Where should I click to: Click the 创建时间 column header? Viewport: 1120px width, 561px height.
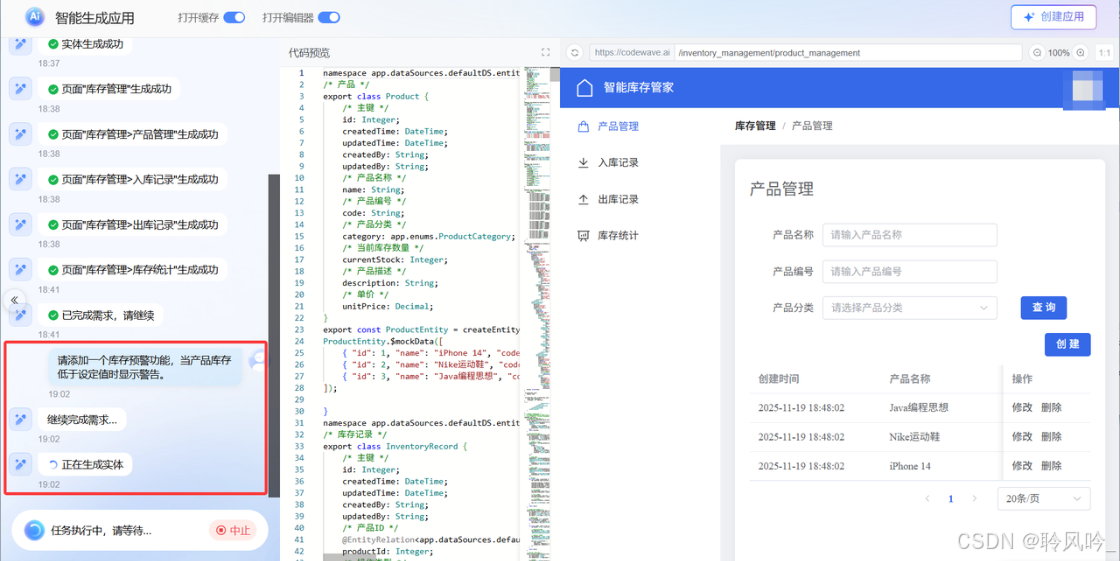pyautogui.click(x=779, y=379)
